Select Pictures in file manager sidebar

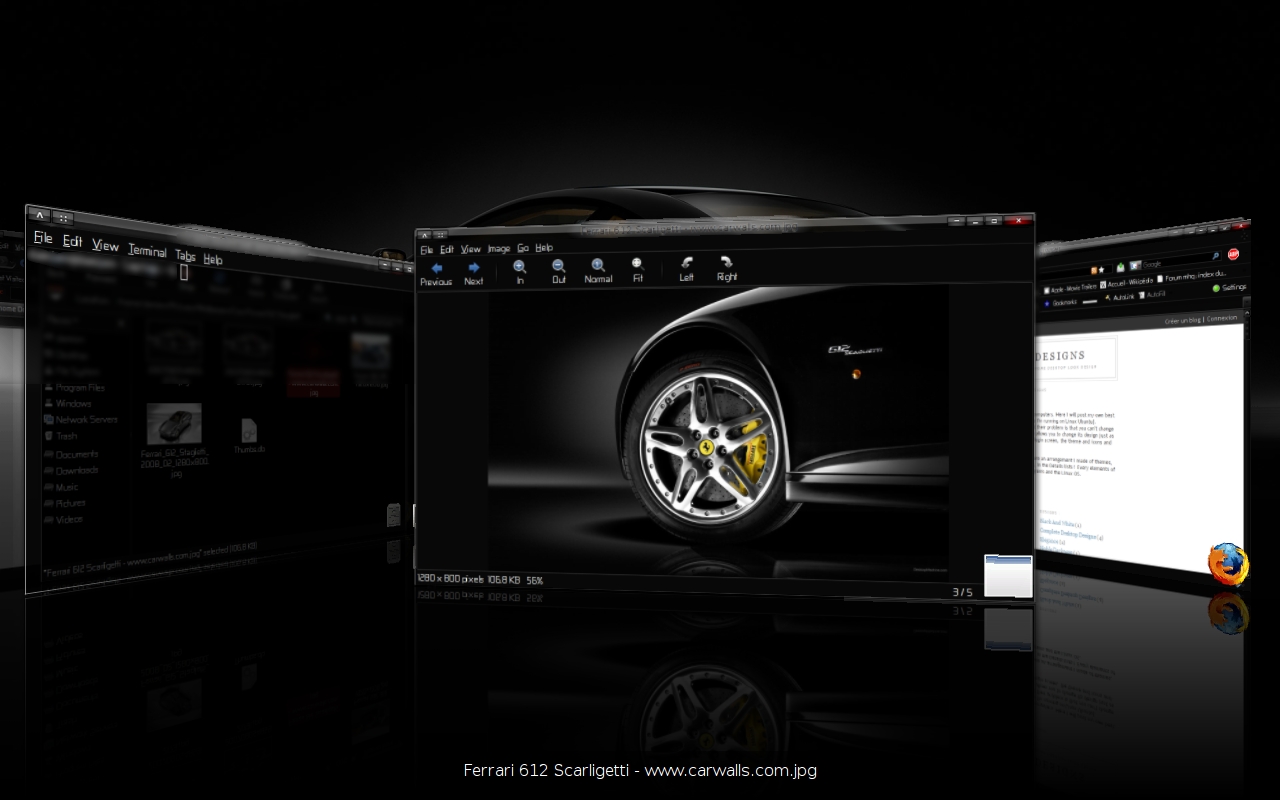click(x=64, y=503)
